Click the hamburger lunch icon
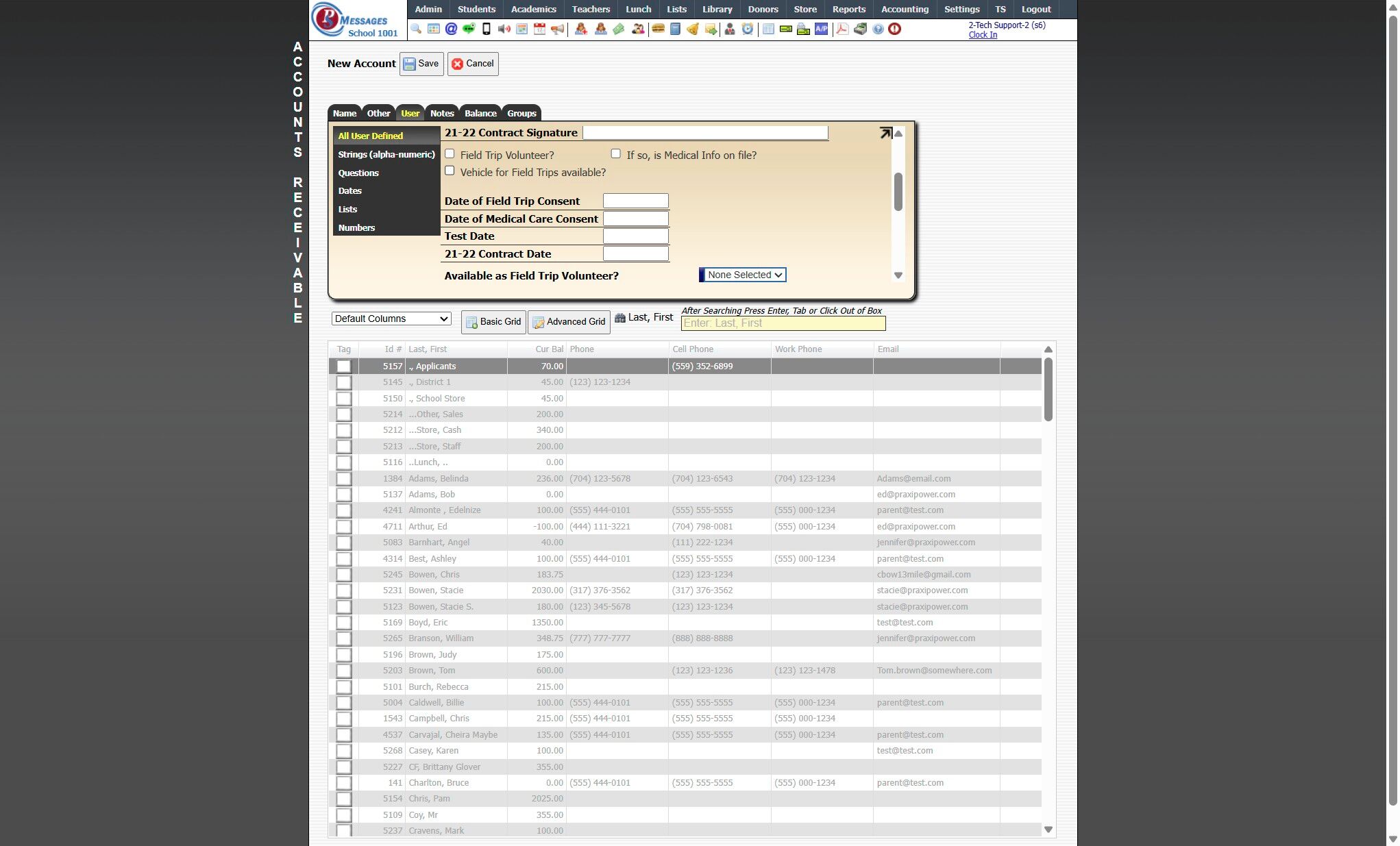Image resolution: width=1400 pixels, height=846 pixels. 658,29
